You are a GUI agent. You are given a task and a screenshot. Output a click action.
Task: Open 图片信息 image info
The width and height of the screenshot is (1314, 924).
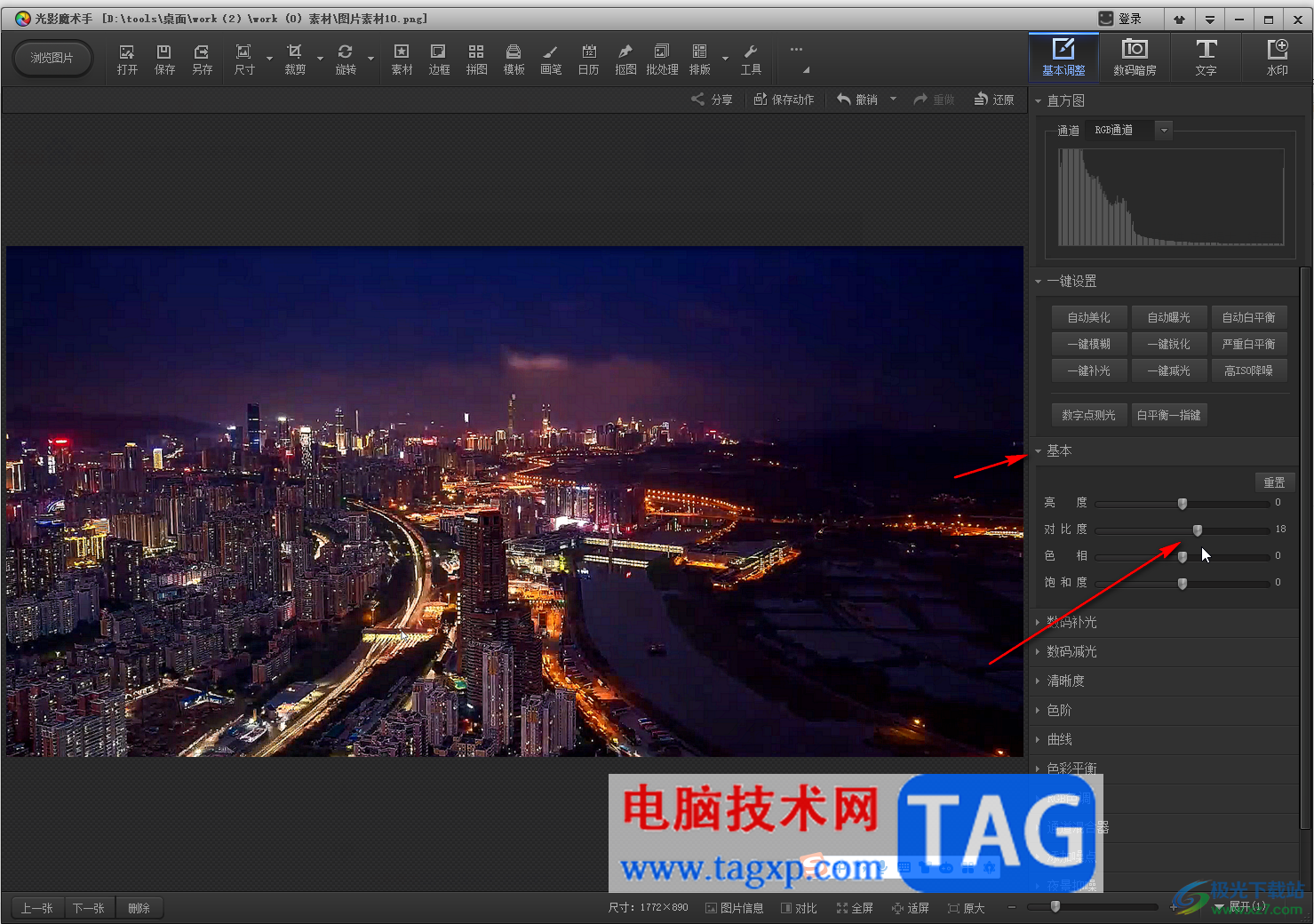[735, 908]
